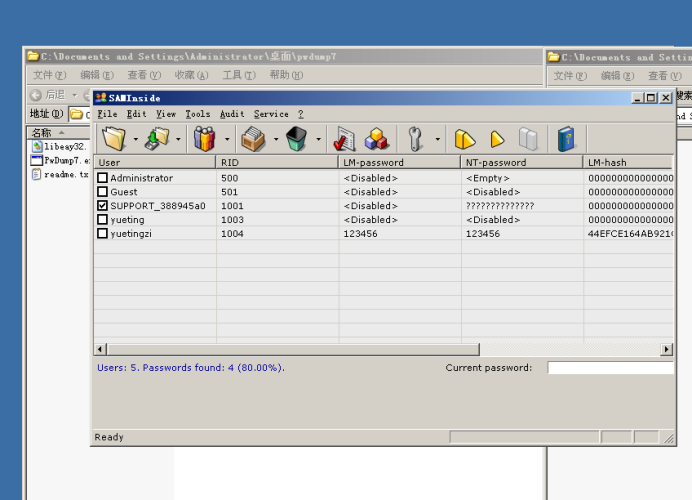Screen dimensions: 692x500
Task: Open settings with the wrench icon
Action: pos(415,139)
